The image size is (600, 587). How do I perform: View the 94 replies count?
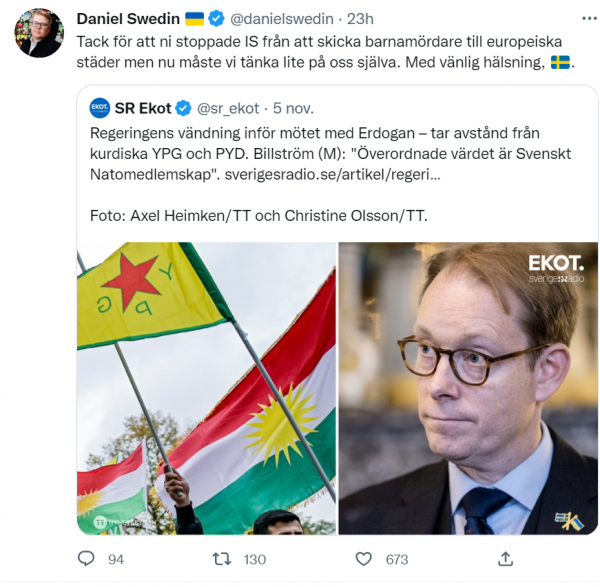click(116, 559)
